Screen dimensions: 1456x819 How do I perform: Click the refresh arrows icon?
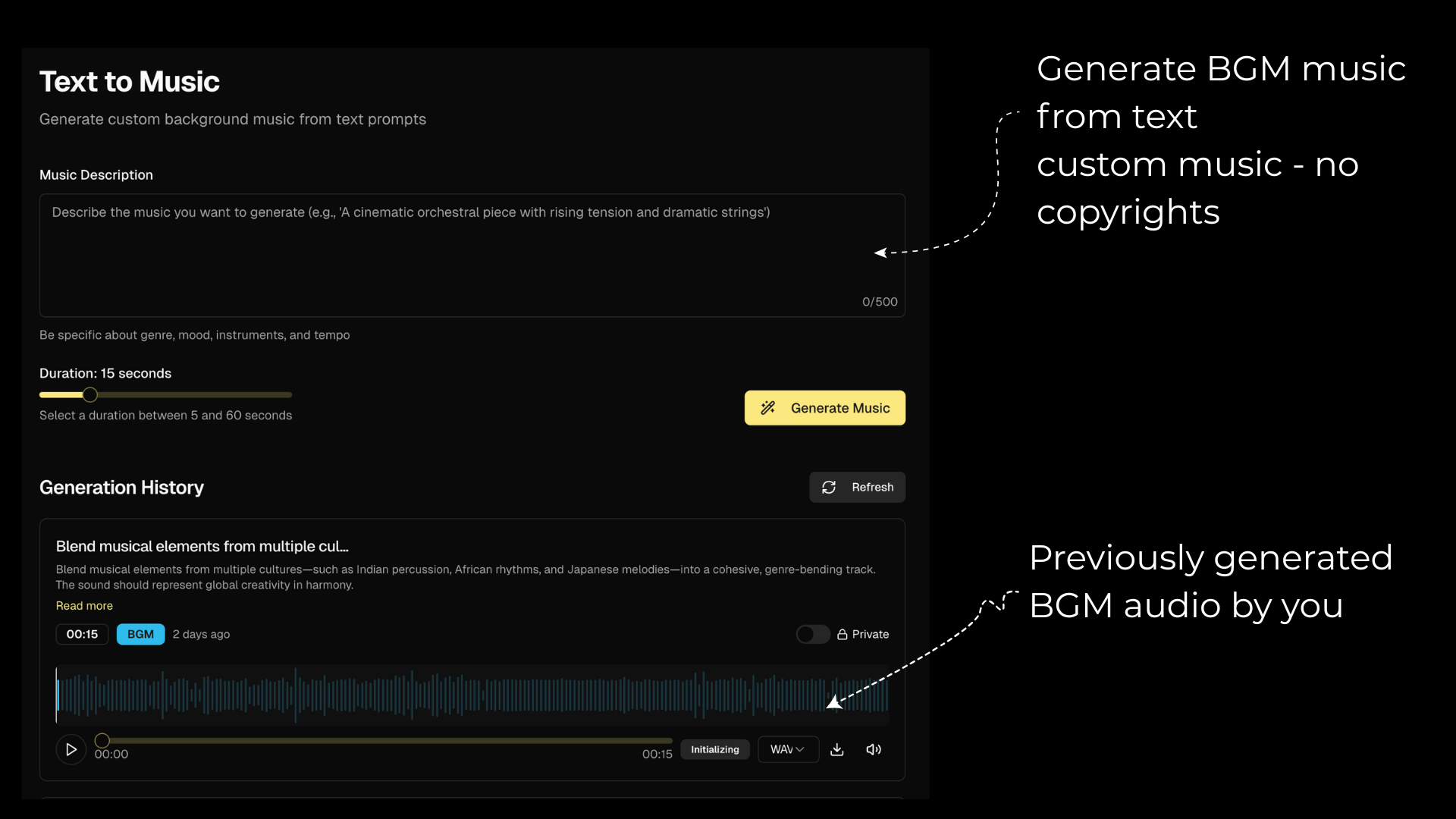coord(829,488)
